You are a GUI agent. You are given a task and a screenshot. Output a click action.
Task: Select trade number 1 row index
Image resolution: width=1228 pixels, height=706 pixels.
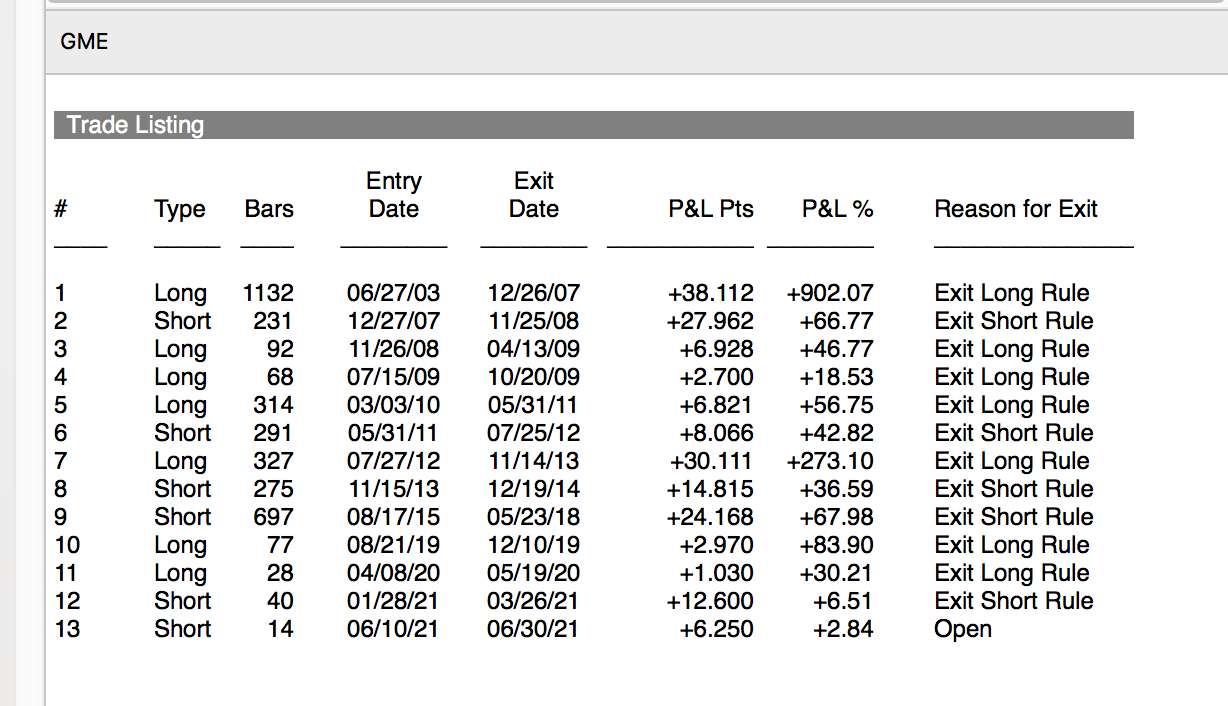61,293
